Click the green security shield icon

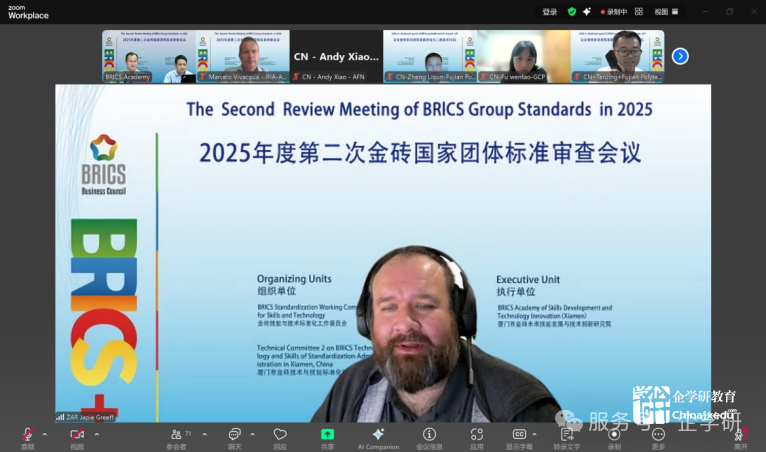pyautogui.click(x=572, y=12)
